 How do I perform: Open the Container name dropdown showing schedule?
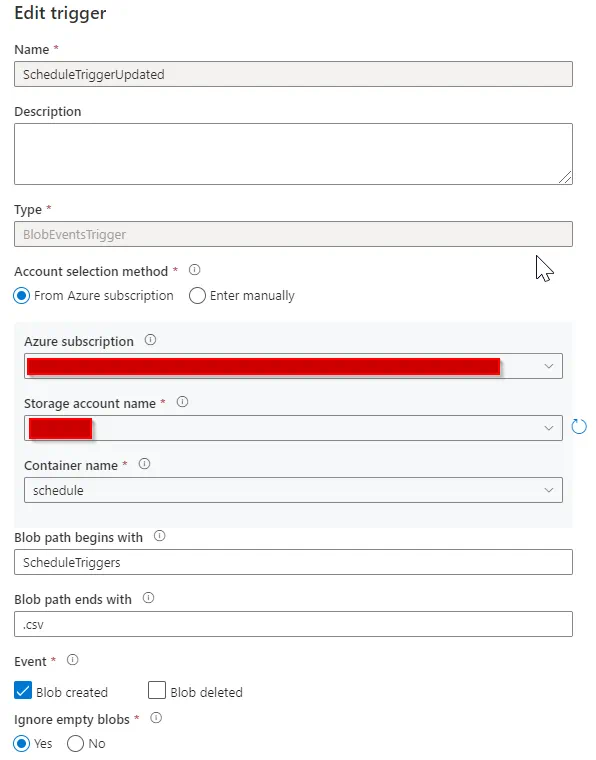tap(293, 490)
